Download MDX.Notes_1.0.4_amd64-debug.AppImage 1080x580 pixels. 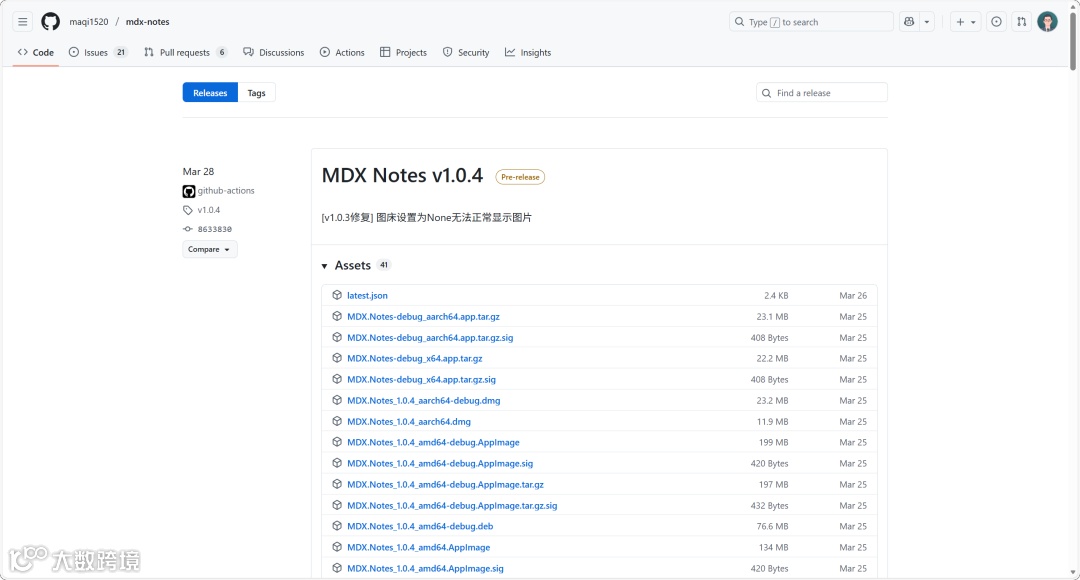point(433,442)
